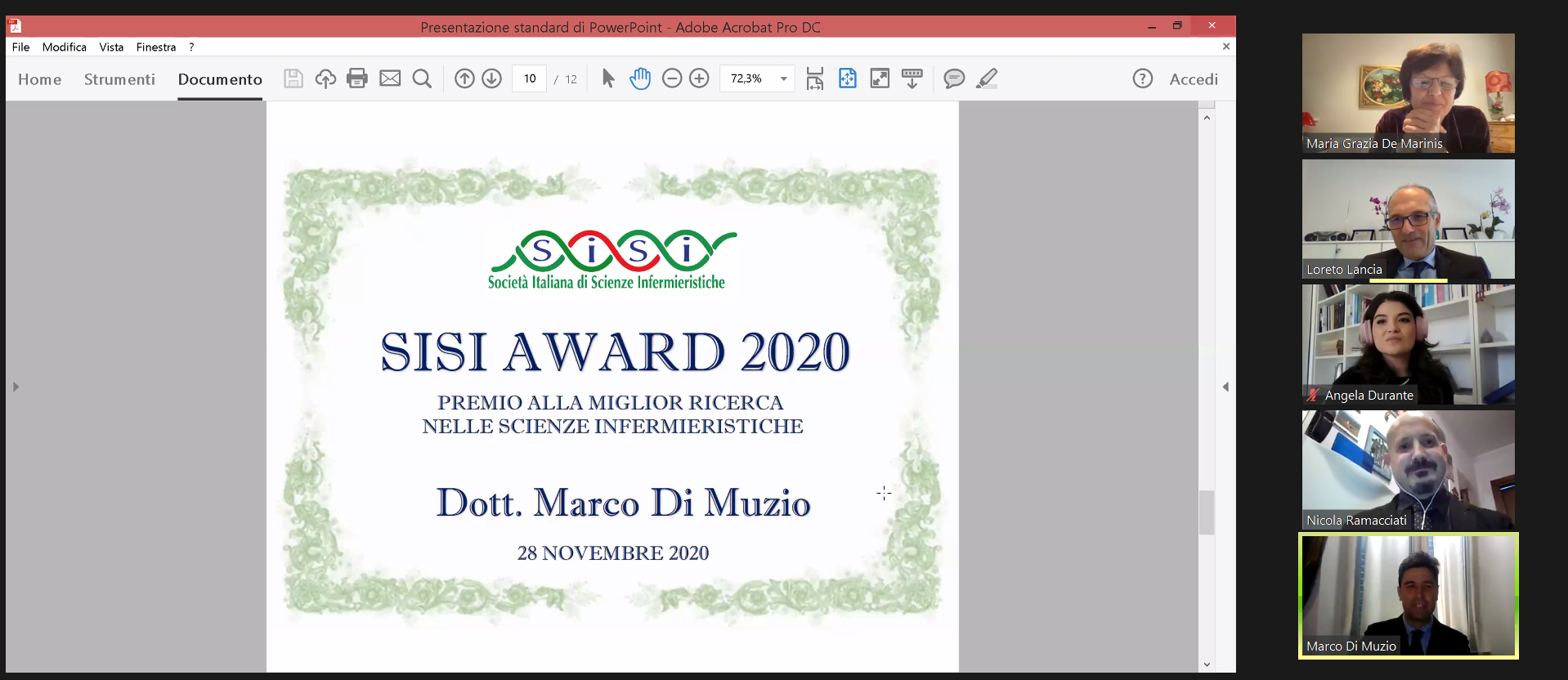Select Marco Di Muzio video tile

coord(1408,595)
